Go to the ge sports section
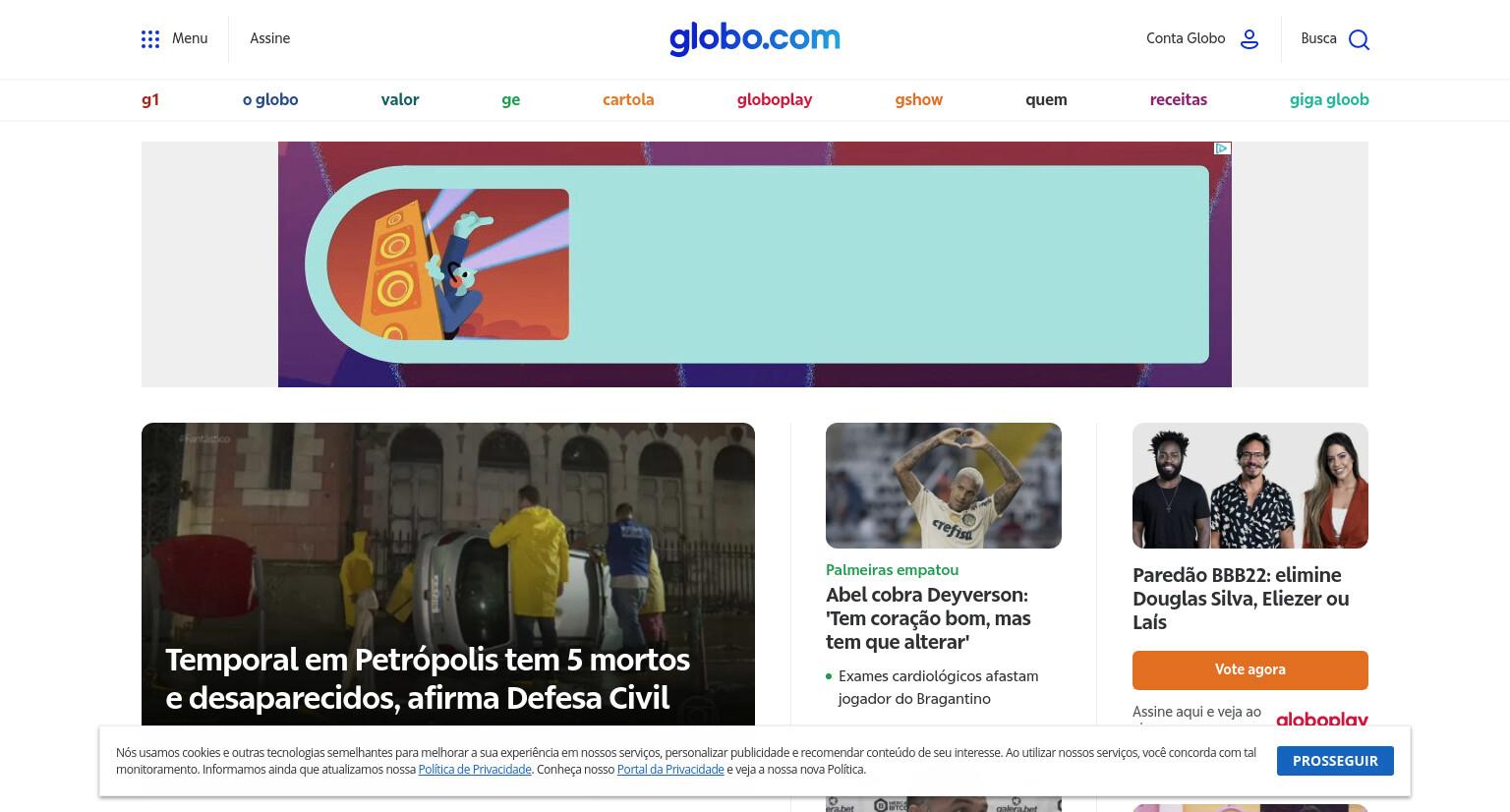 510,99
